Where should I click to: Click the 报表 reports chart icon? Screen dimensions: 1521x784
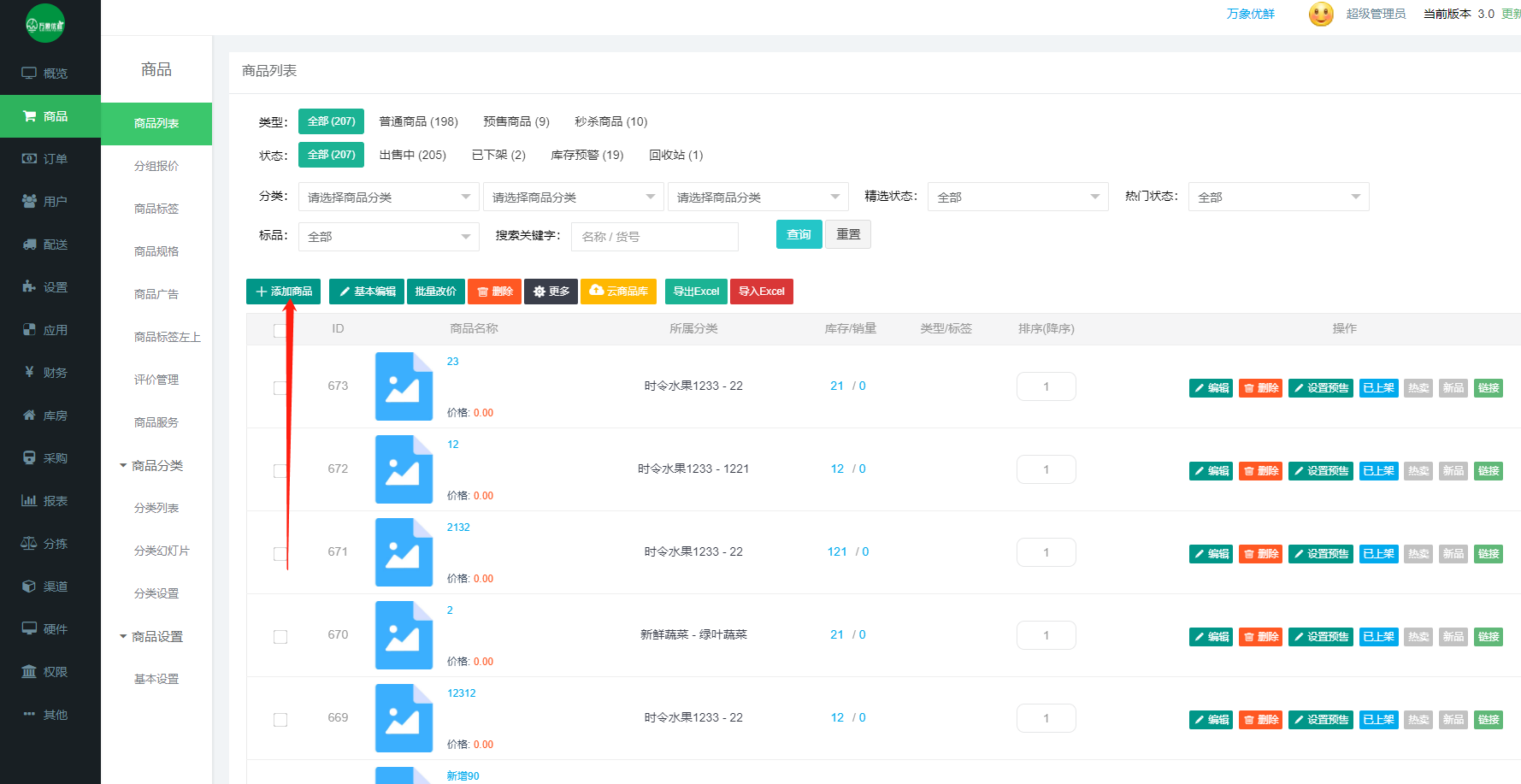[29, 501]
